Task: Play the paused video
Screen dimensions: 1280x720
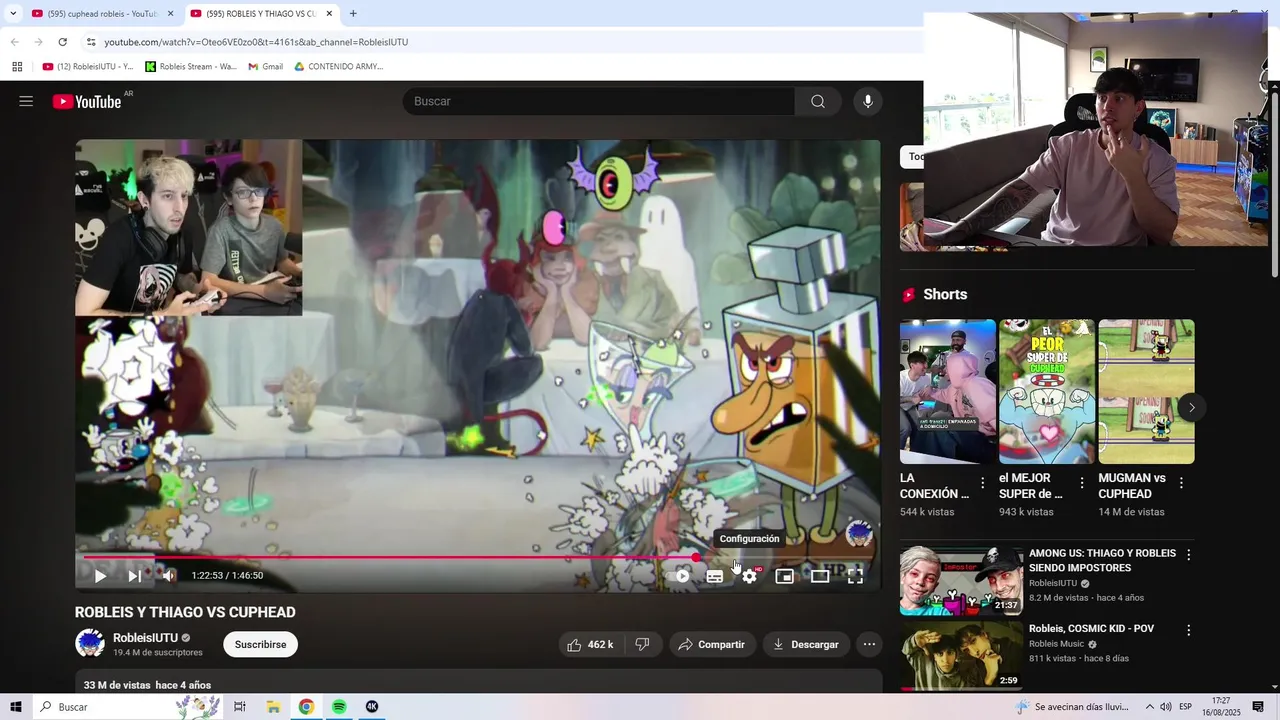Action: tap(100, 576)
